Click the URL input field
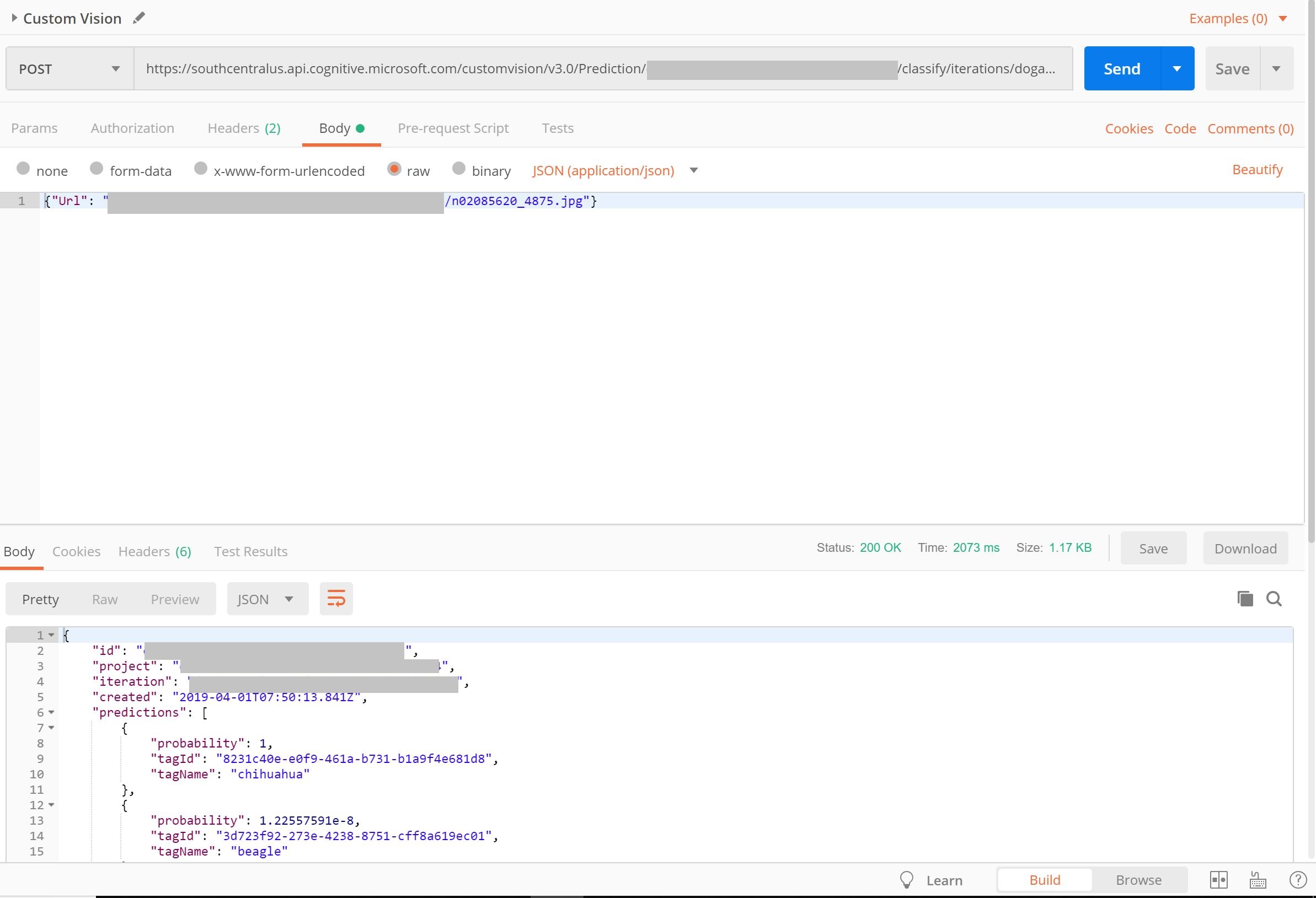The width and height of the screenshot is (1316, 898). [604, 68]
